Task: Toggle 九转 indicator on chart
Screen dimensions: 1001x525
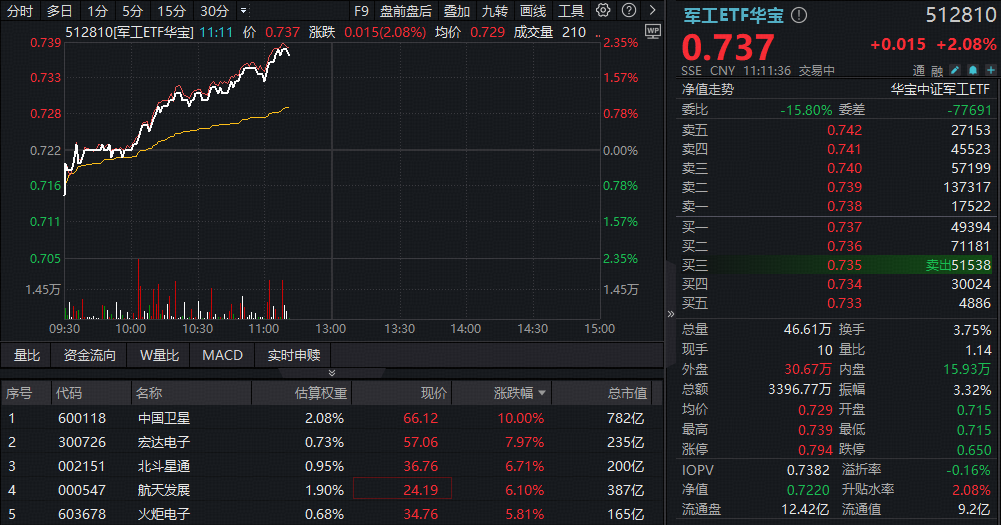Action: (495, 11)
